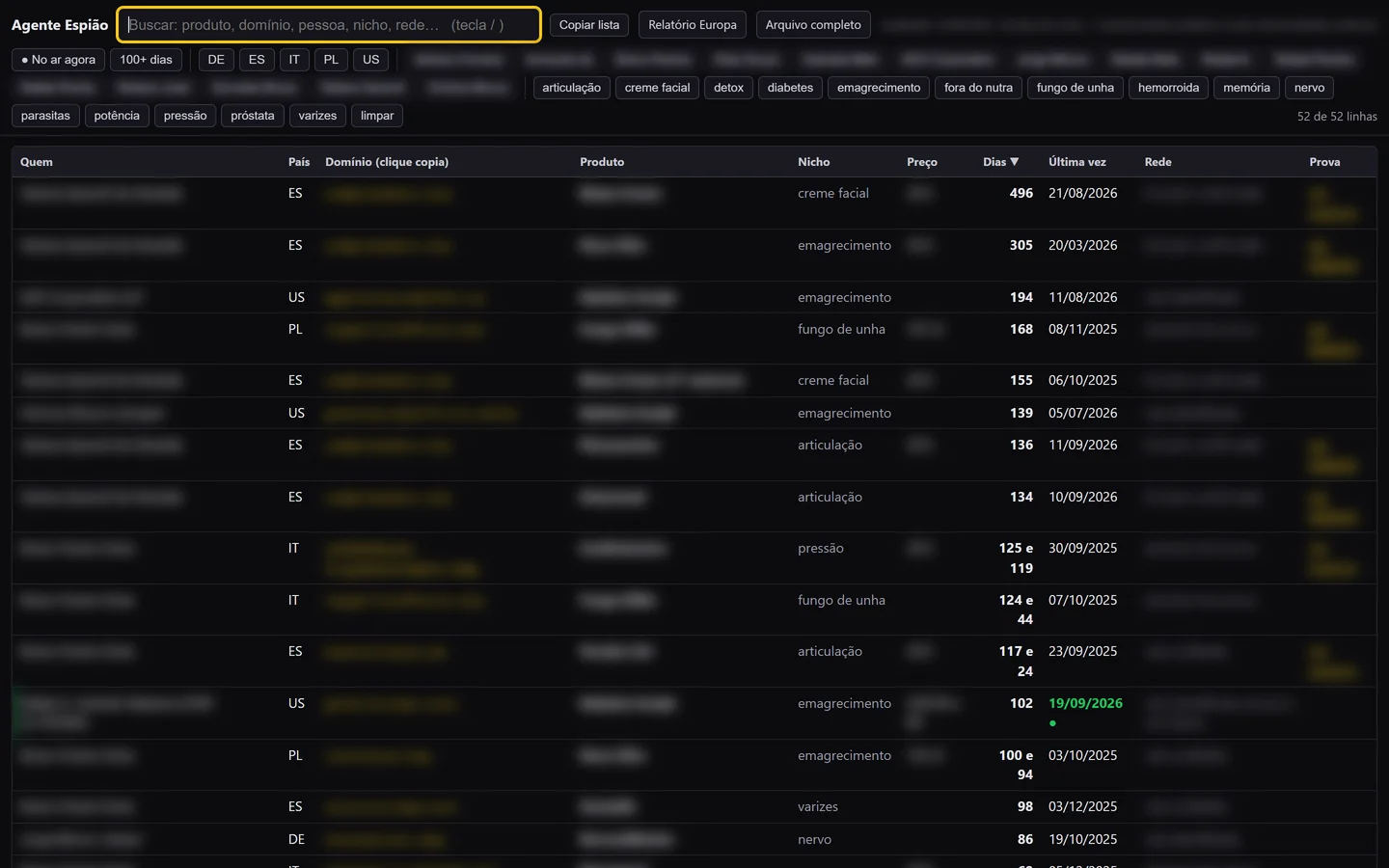Filter by country DE
Image resolution: width=1389 pixels, height=868 pixels.
pos(216,60)
